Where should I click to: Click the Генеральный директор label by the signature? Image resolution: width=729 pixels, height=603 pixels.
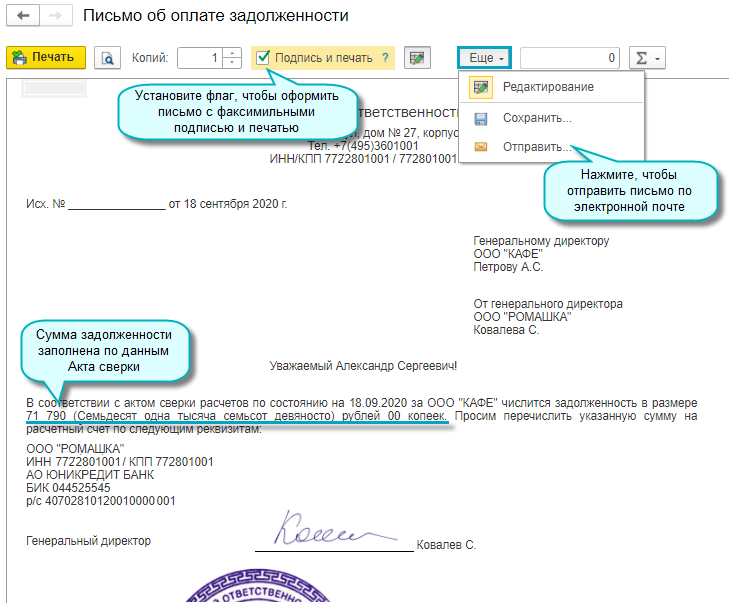coord(88,541)
